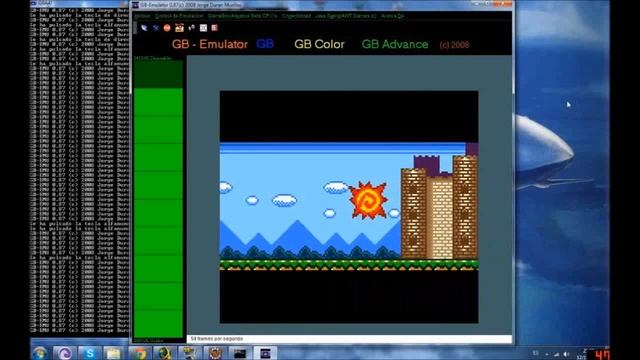
Task: Switch to the GB emulator taskbar icon
Action: pos(265,353)
